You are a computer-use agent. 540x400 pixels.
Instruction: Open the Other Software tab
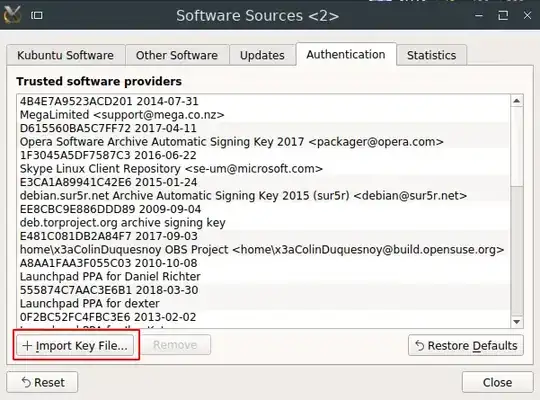(x=177, y=55)
